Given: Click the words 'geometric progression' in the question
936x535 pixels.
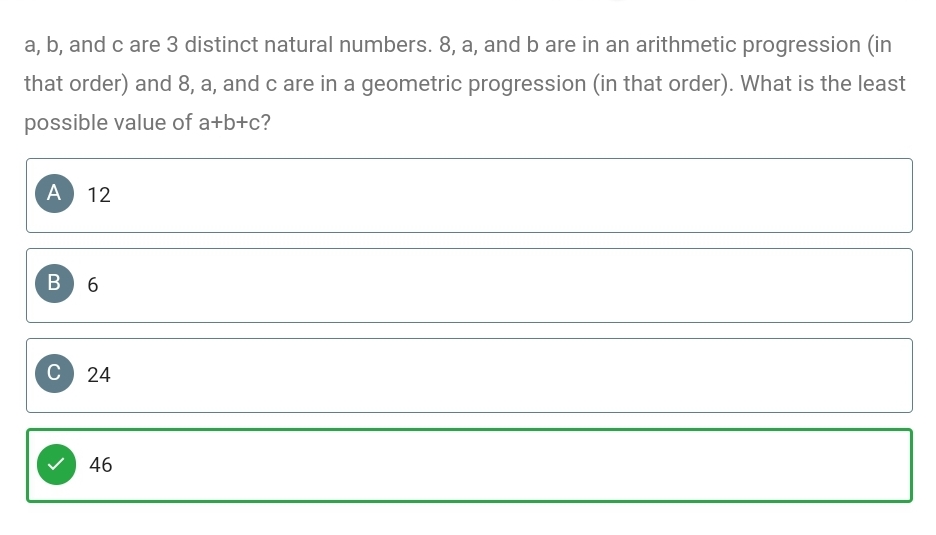Looking at the screenshot, I should (474, 84).
